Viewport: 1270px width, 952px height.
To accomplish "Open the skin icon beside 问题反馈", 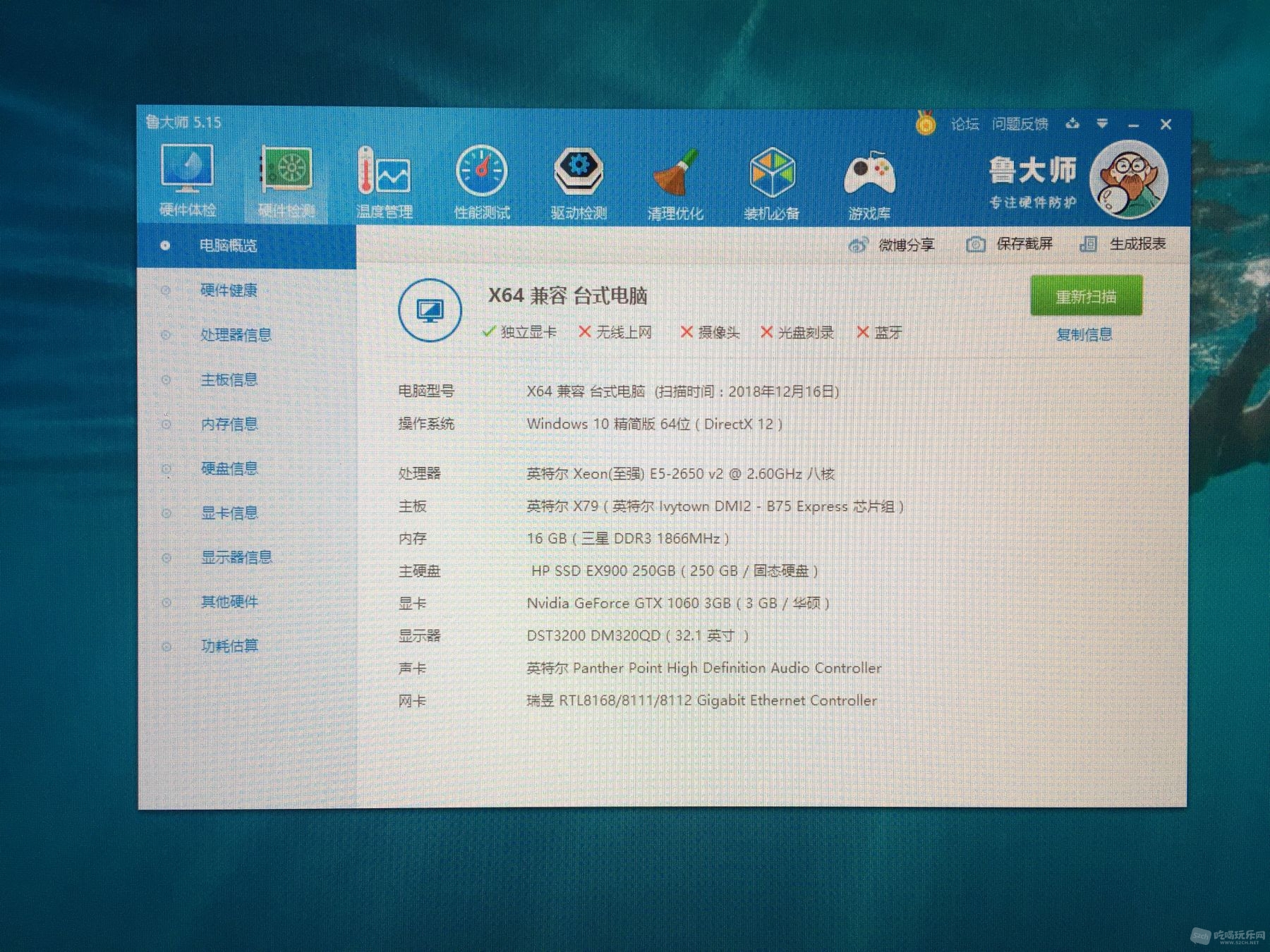I will click(1072, 124).
